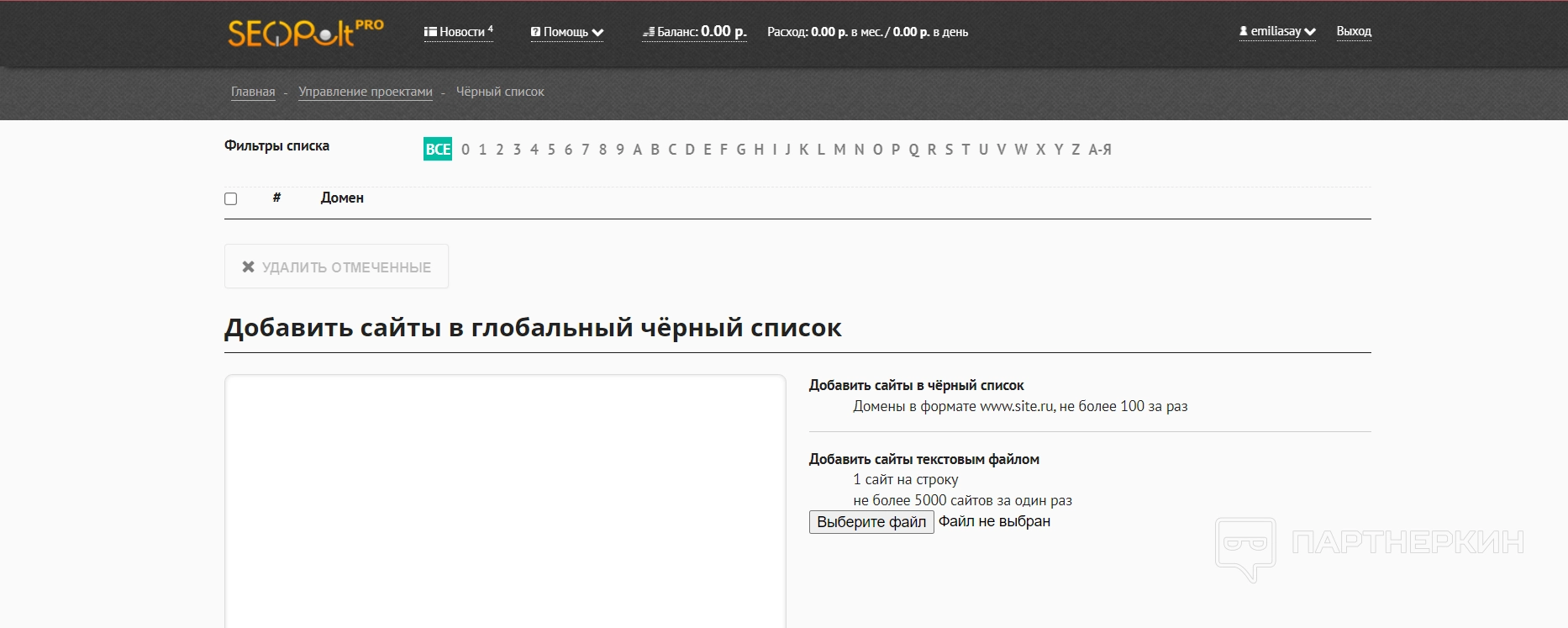Filter domains by letter P
This screenshot has height=628, width=1568.
(x=896, y=150)
